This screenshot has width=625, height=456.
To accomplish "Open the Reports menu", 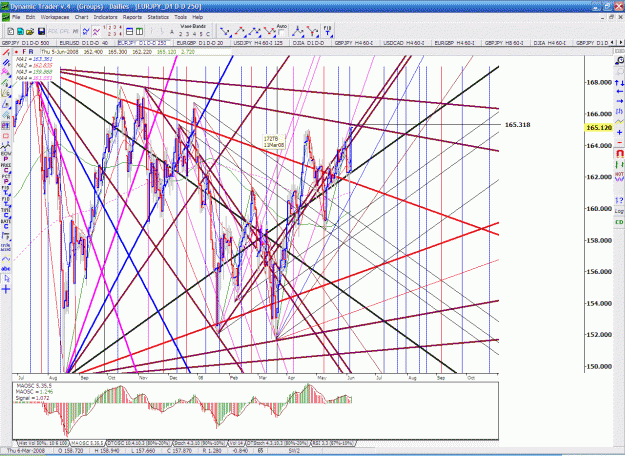I will (x=132, y=17).
